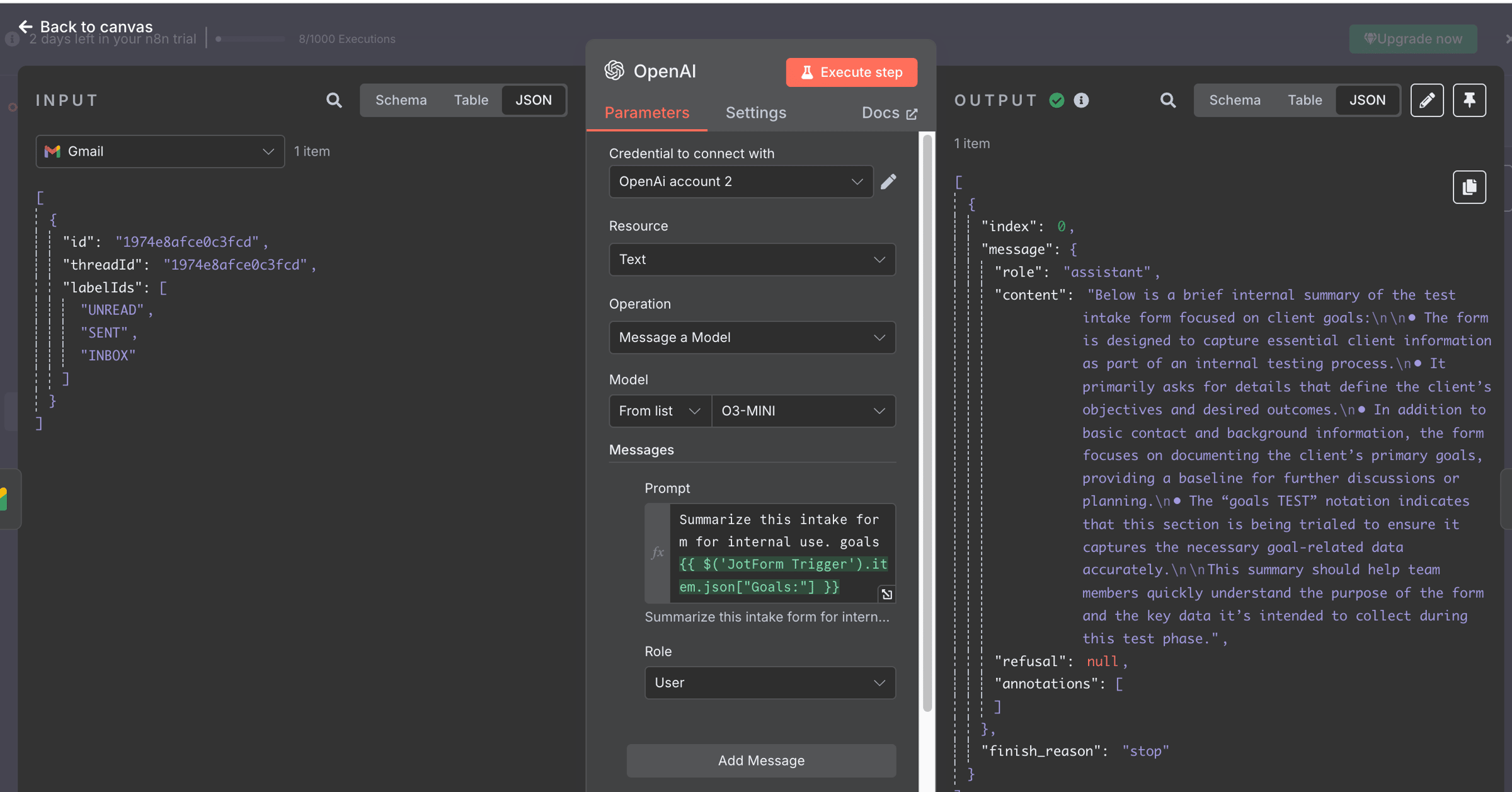Click the Execute step button

tap(851, 72)
